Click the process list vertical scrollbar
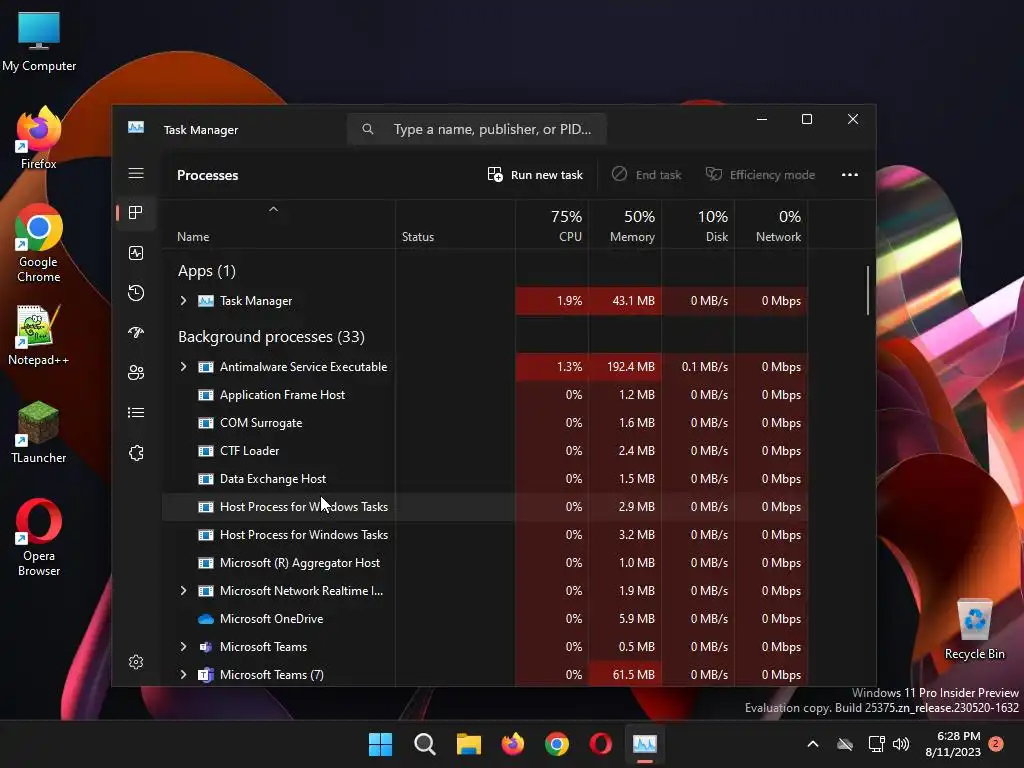 (x=867, y=290)
